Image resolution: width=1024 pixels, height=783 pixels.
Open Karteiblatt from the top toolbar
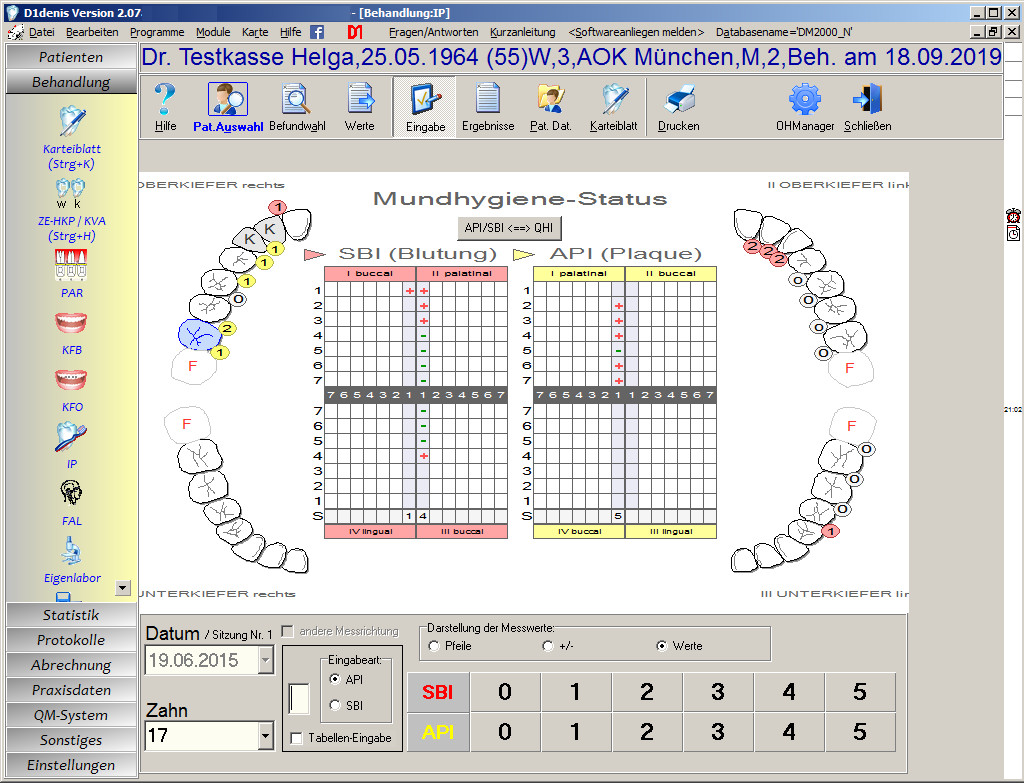click(x=613, y=107)
